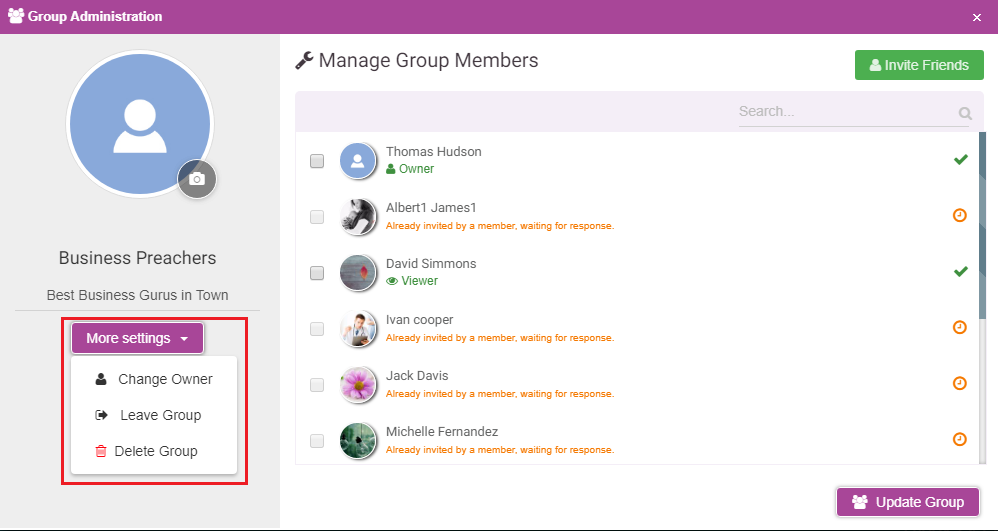
Task: Click green checkmark next to David Simmons
Action: [960, 271]
